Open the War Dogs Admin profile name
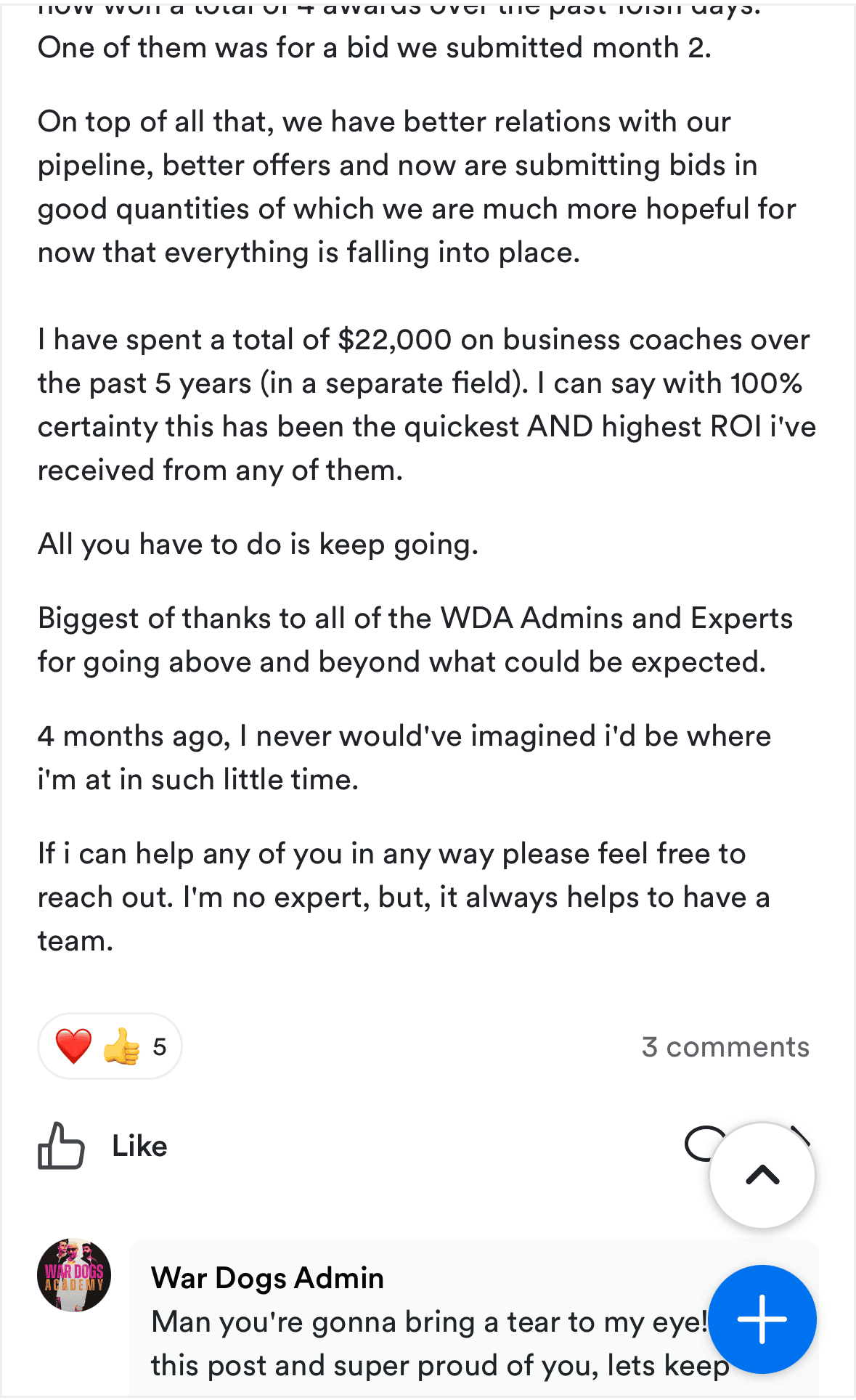This screenshot has width=856, height=1400. click(267, 1278)
